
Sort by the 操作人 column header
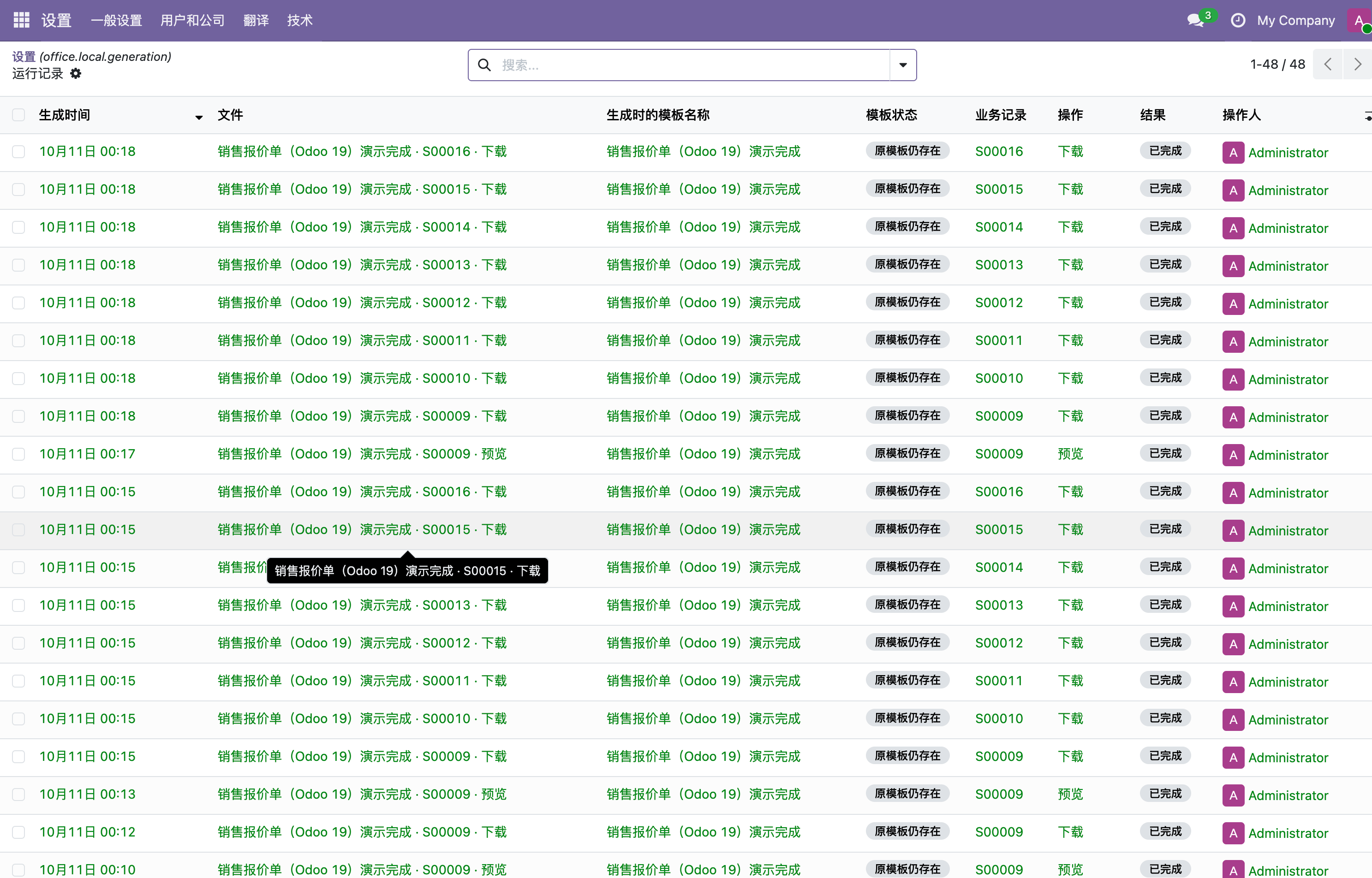[x=1241, y=115]
